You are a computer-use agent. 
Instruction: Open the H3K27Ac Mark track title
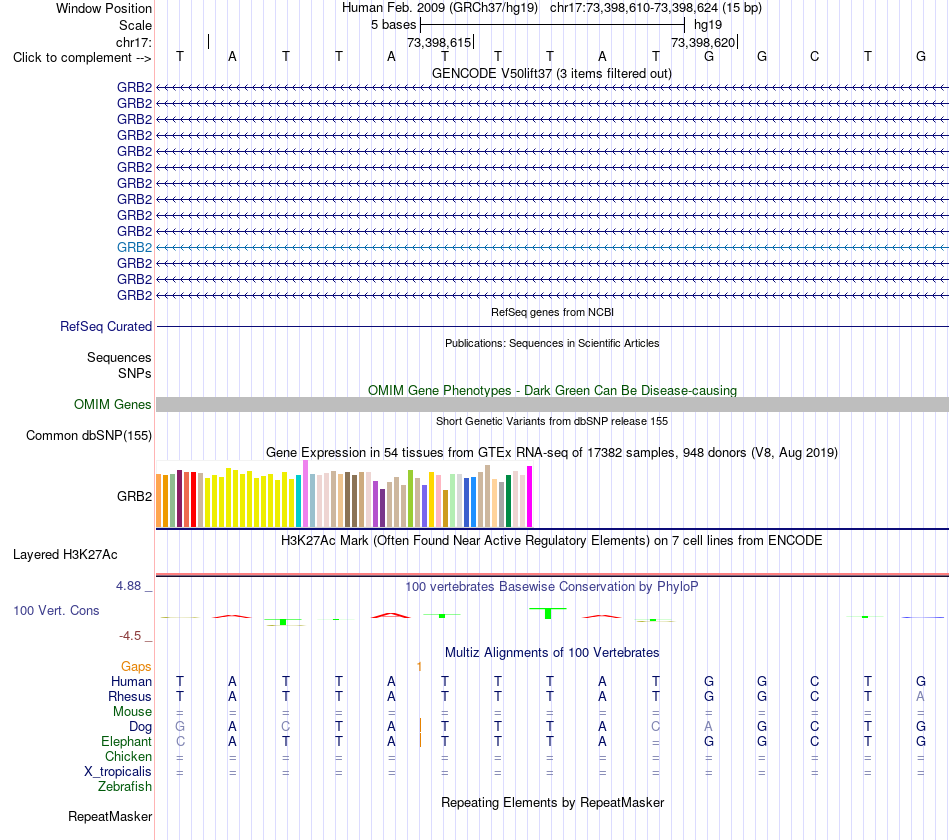coord(552,541)
